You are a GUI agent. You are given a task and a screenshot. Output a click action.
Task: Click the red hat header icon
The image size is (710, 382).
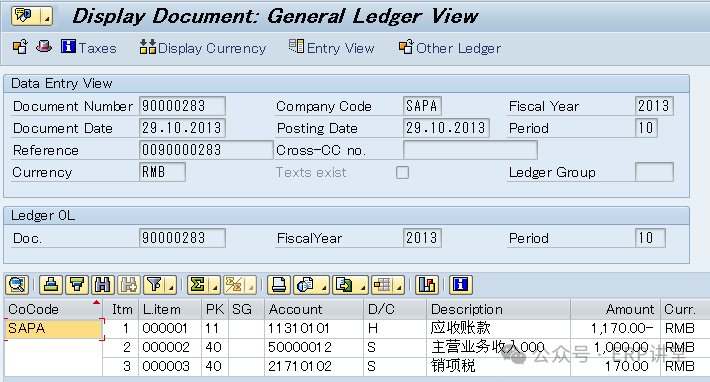tap(43, 47)
